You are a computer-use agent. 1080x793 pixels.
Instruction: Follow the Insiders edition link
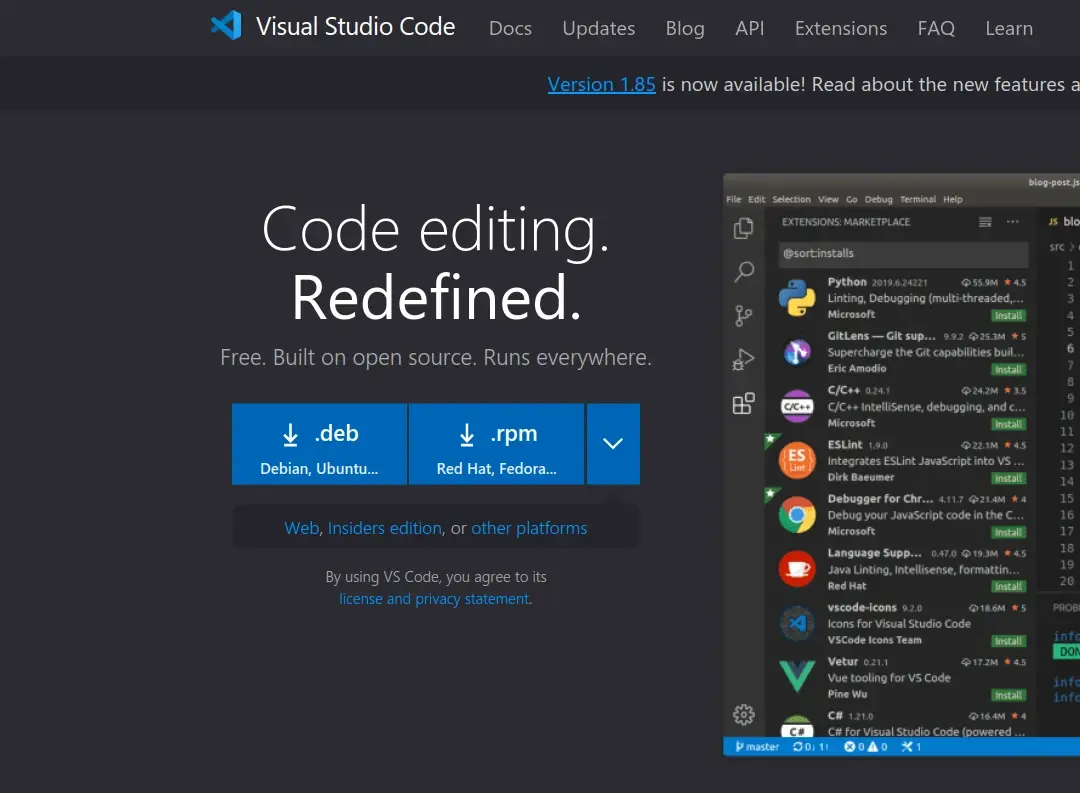pyautogui.click(x=384, y=528)
